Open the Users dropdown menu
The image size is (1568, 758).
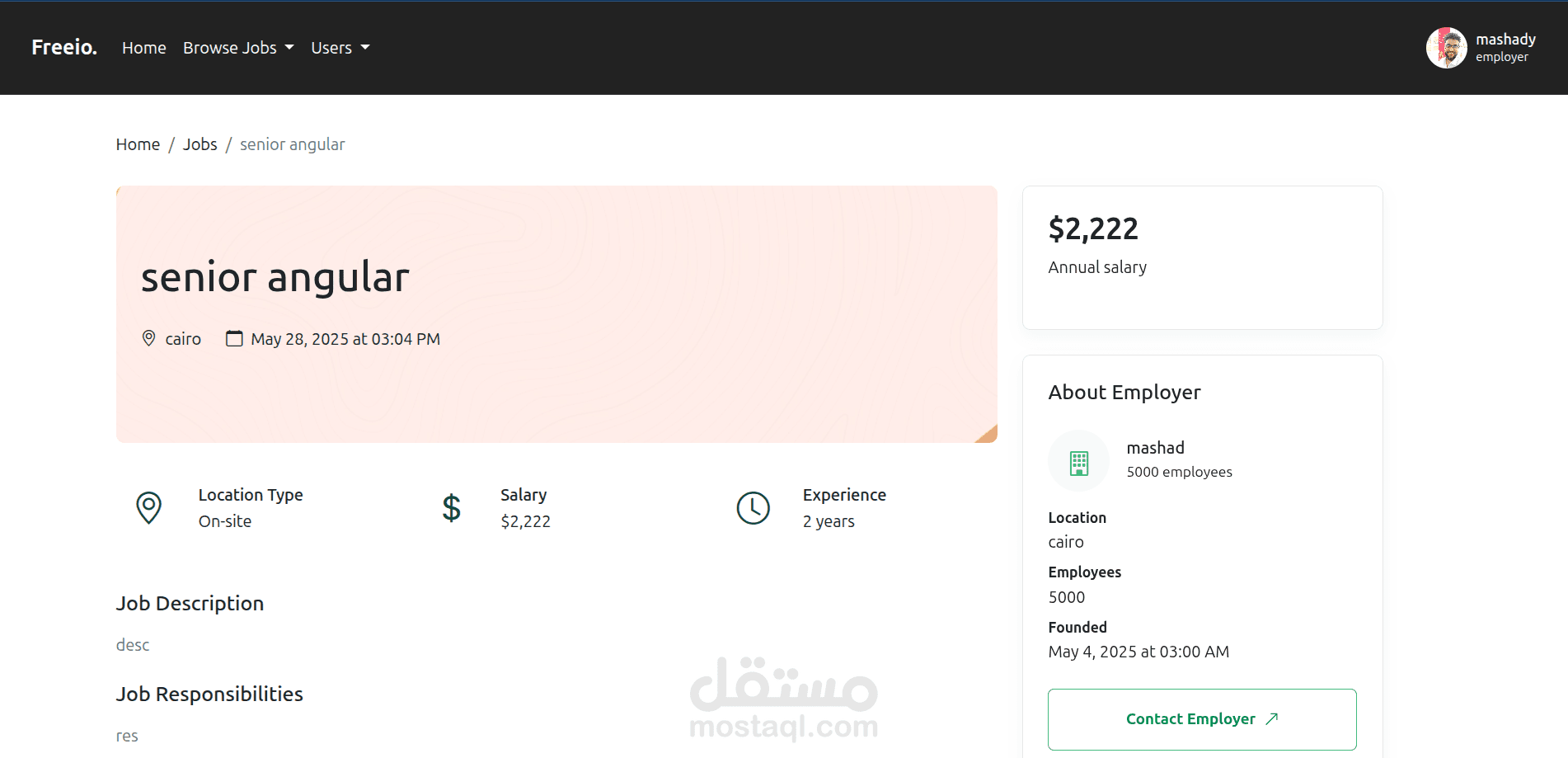340,48
